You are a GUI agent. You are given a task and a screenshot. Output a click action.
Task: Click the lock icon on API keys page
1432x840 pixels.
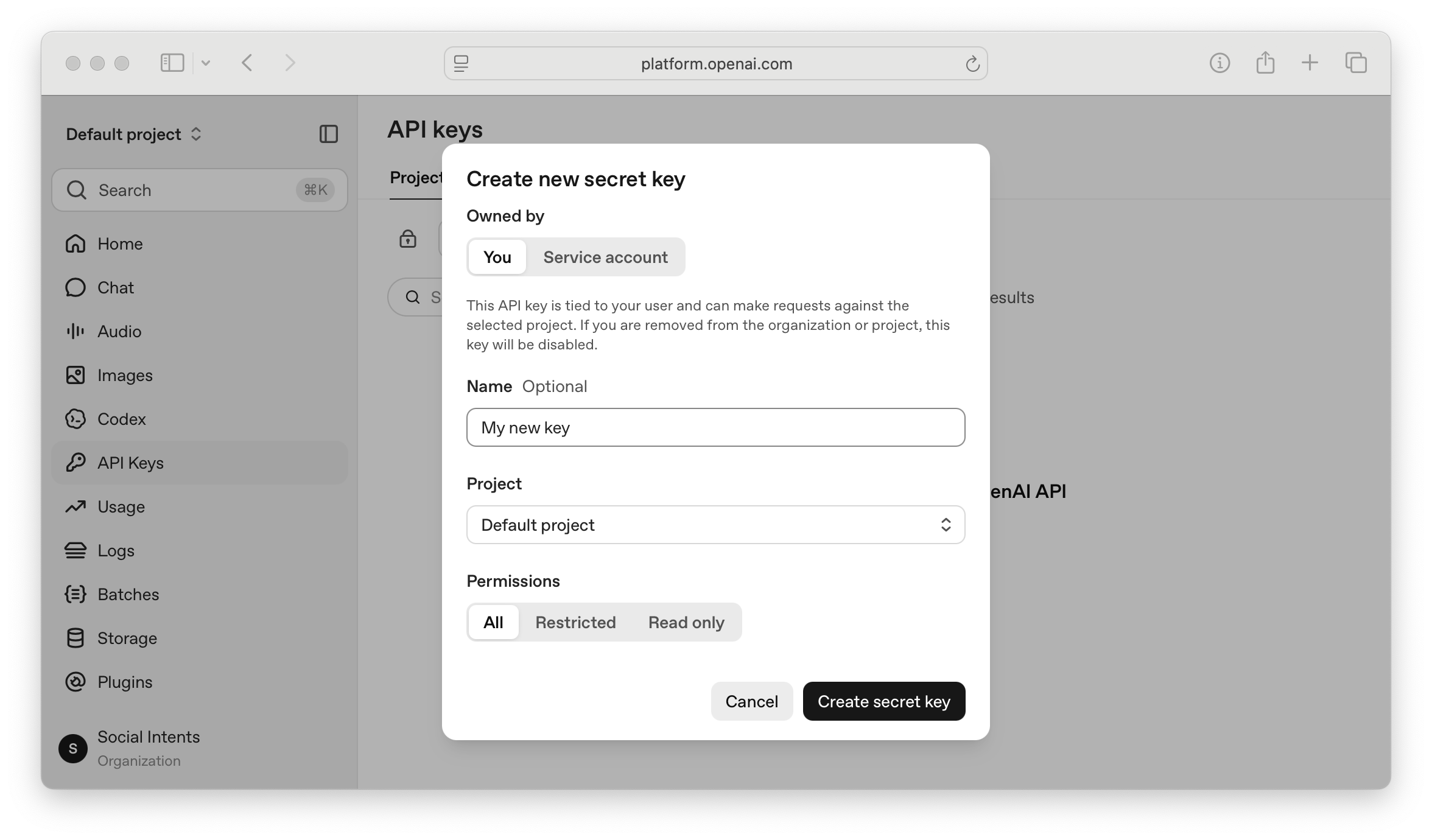tap(408, 239)
